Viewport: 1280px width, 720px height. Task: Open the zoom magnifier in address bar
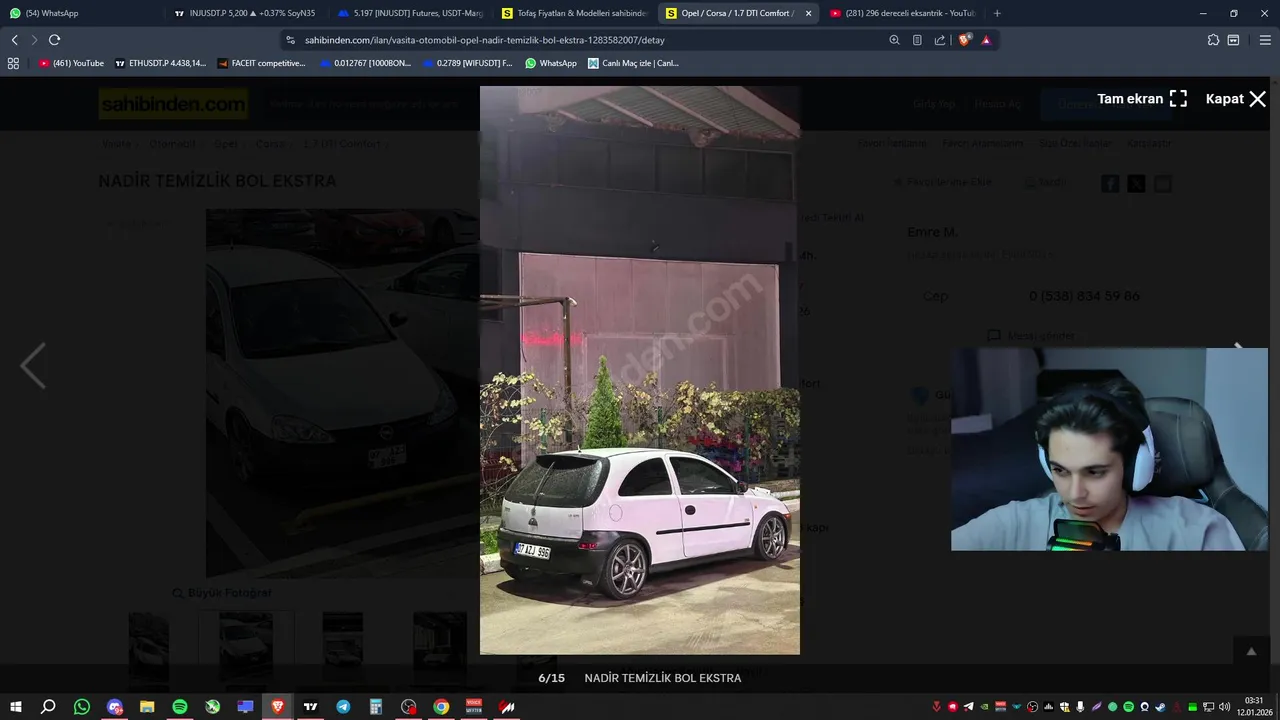point(894,40)
